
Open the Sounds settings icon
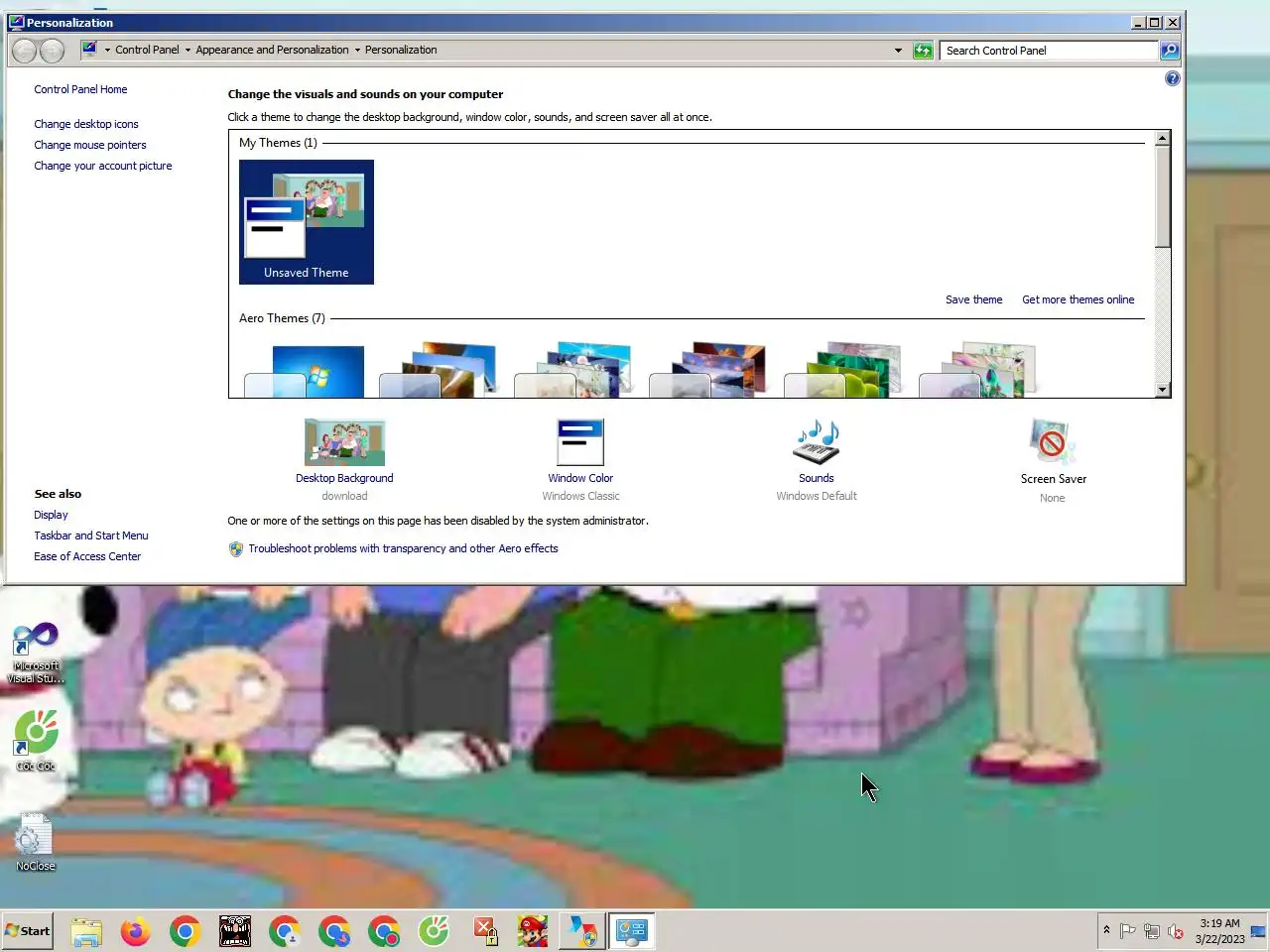[817, 442]
